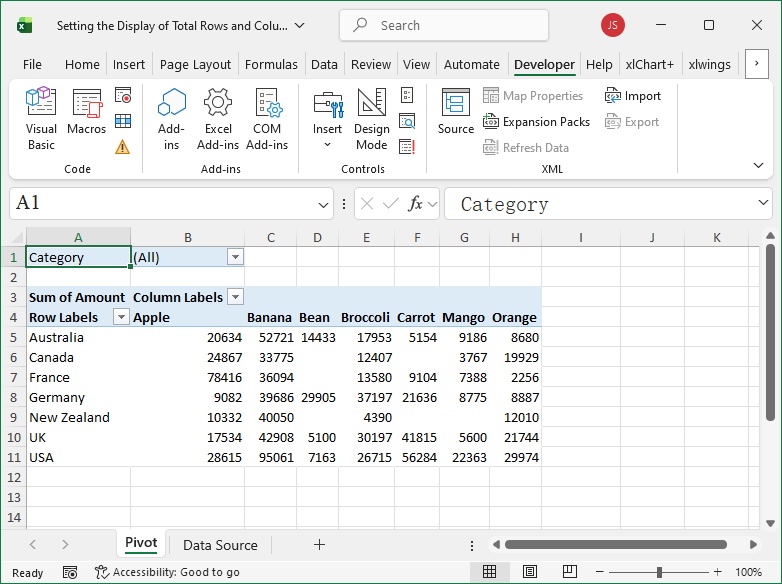Open the XML Source pane
Screen dimensions: 782x584
(x=456, y=111)
